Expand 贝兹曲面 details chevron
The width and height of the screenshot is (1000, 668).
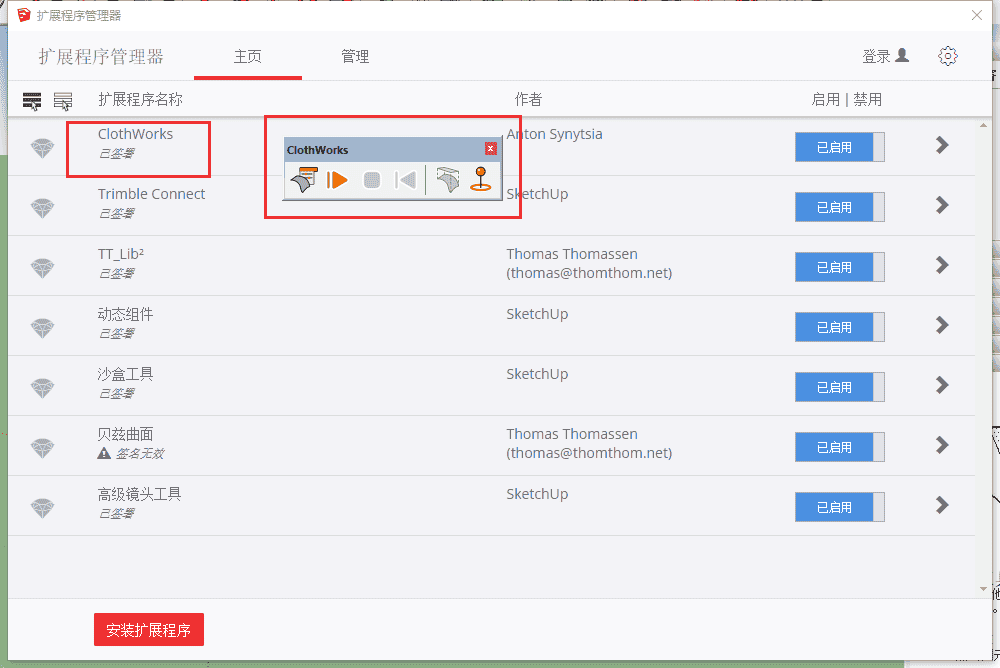coord(942,445)
